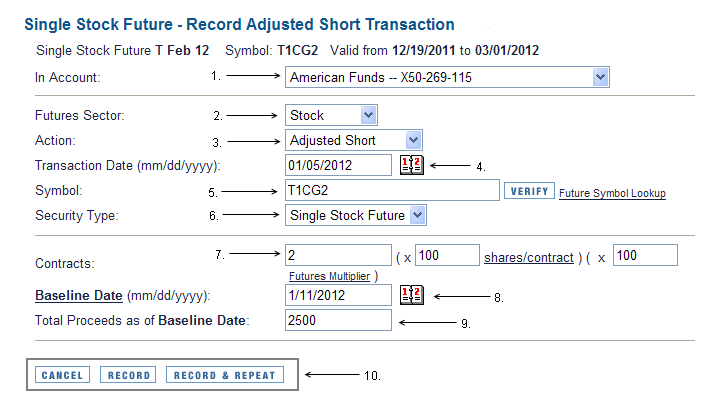The width and height of the screenshot is (715, 408).
Task: Open the Future Symbol Lookup link
Action: click(612, 193)
